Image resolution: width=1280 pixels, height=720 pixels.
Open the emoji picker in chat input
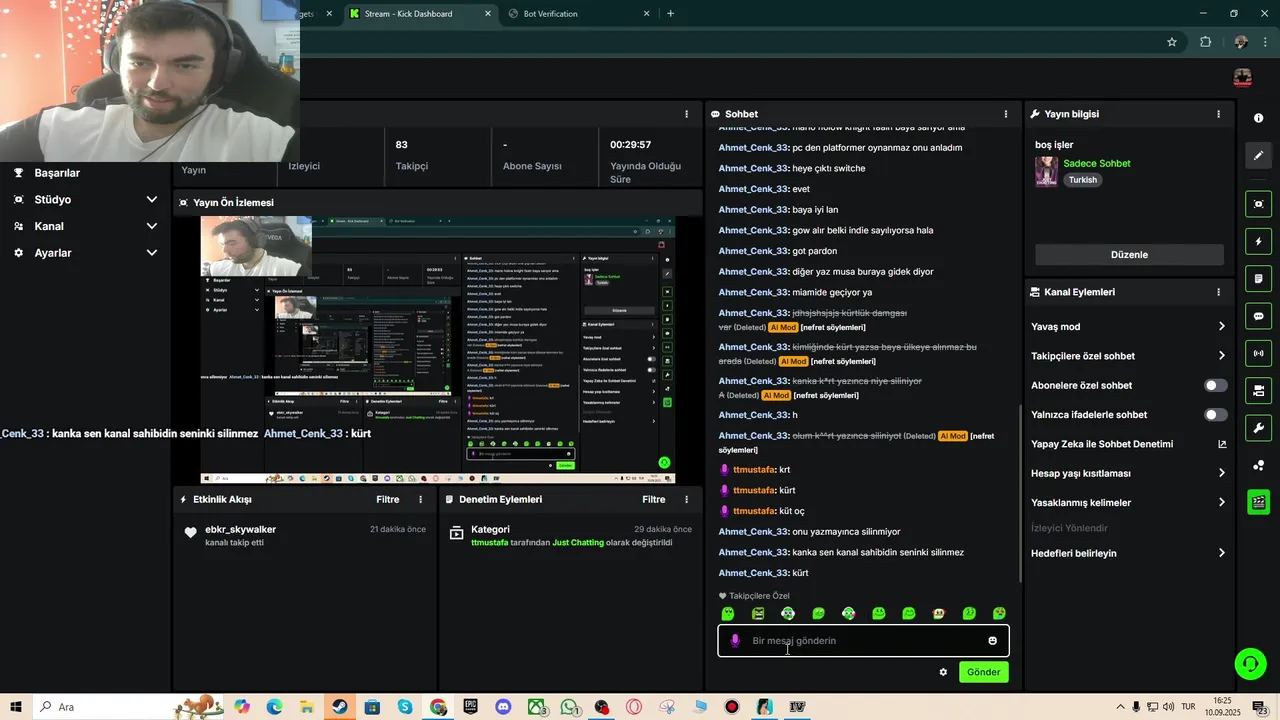pyautogui.click(x=992, y=641)
